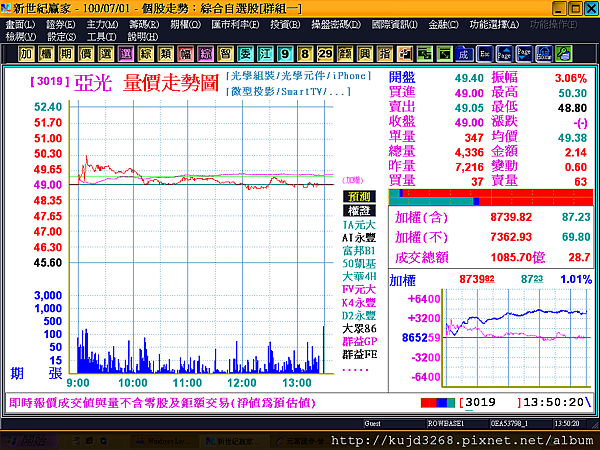Open the 證券(E) menu
The image size is (600, 450).
(x=61, y=24)
